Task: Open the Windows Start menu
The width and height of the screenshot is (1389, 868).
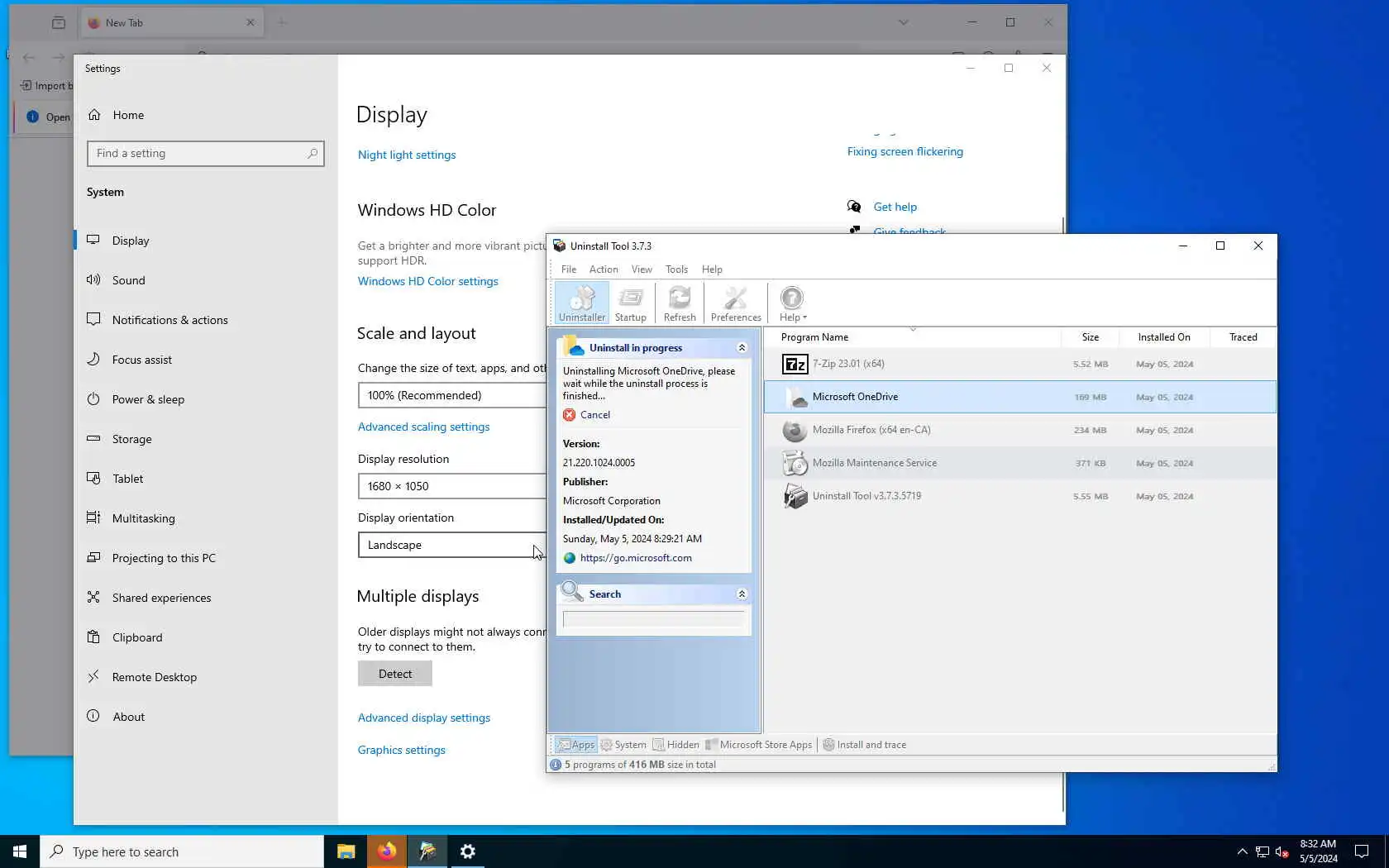Action: [20, 851]
